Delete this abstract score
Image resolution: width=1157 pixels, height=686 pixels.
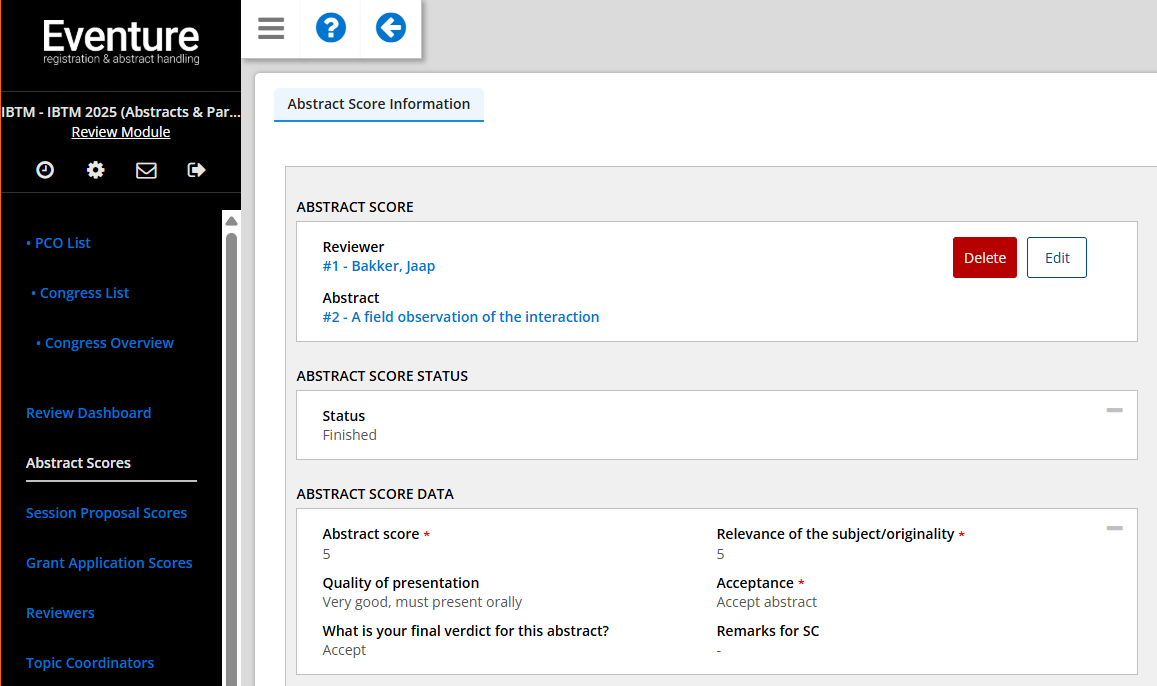[x=984, y=257]
